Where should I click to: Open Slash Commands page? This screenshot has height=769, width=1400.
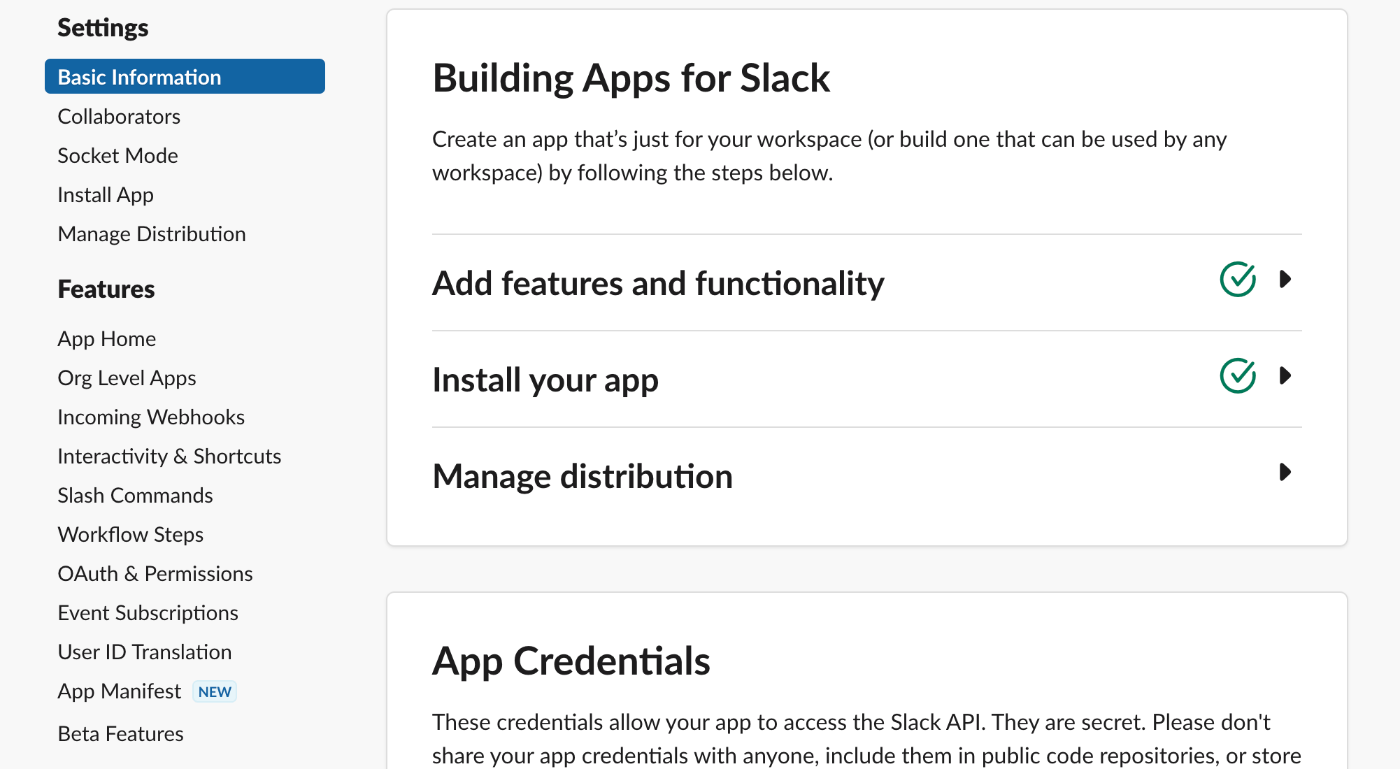135,496
